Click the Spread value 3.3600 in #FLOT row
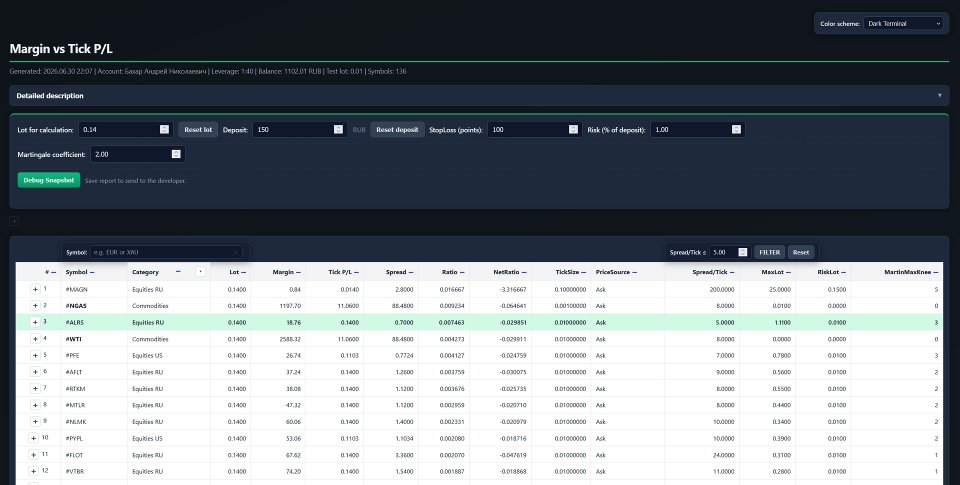 [404, 454]
